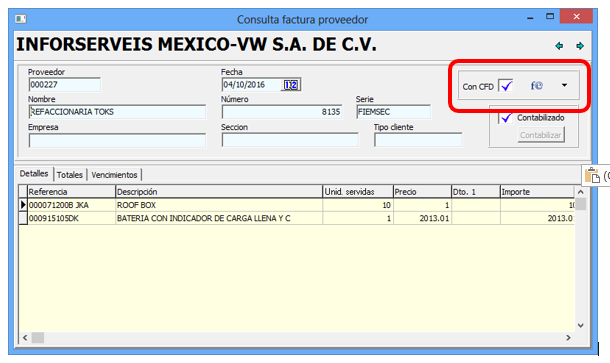The height and width of the screenshot is (363, 610).
Task: Open the calendar picker beside Fecha
Action: click(x=291, y=85)
